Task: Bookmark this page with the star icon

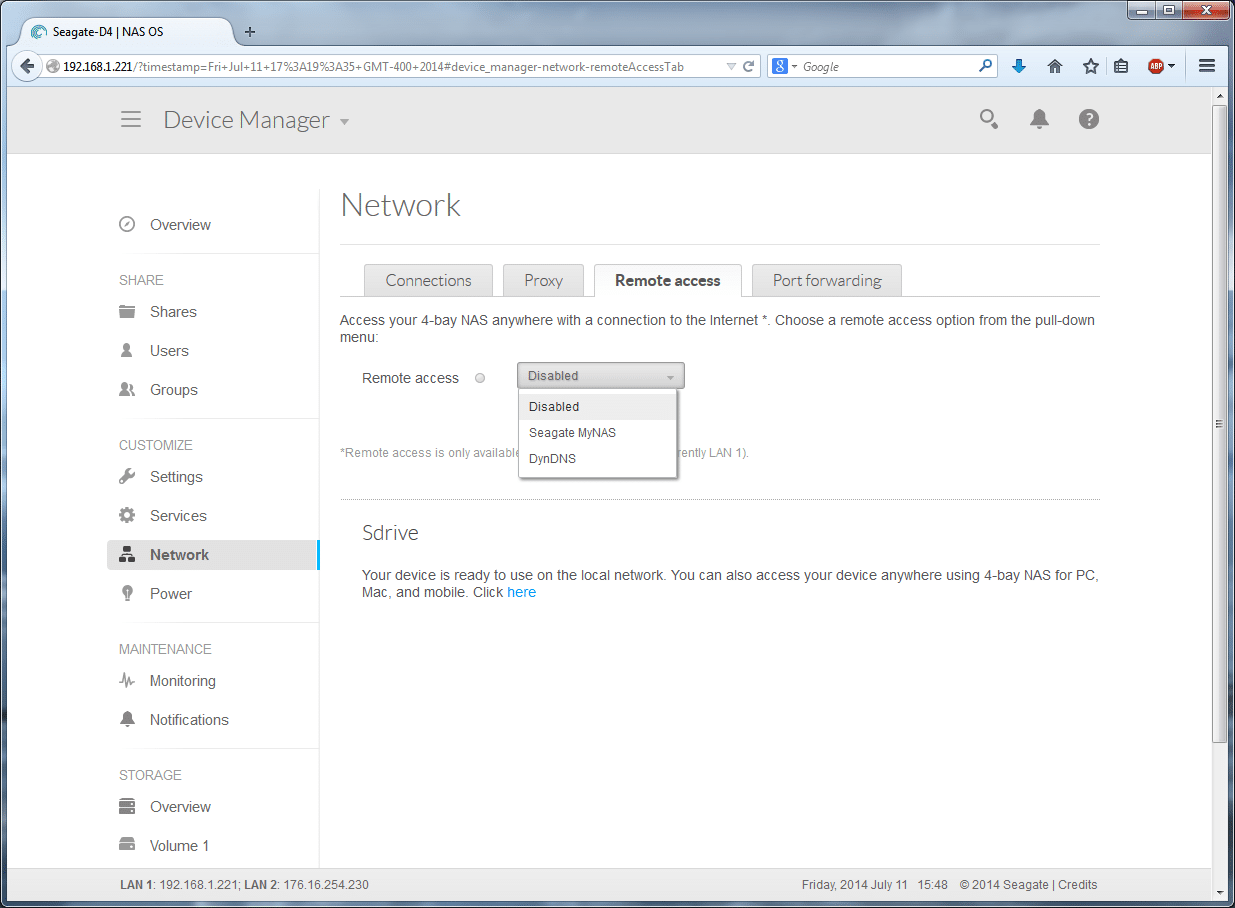Action: (1090, 67)
